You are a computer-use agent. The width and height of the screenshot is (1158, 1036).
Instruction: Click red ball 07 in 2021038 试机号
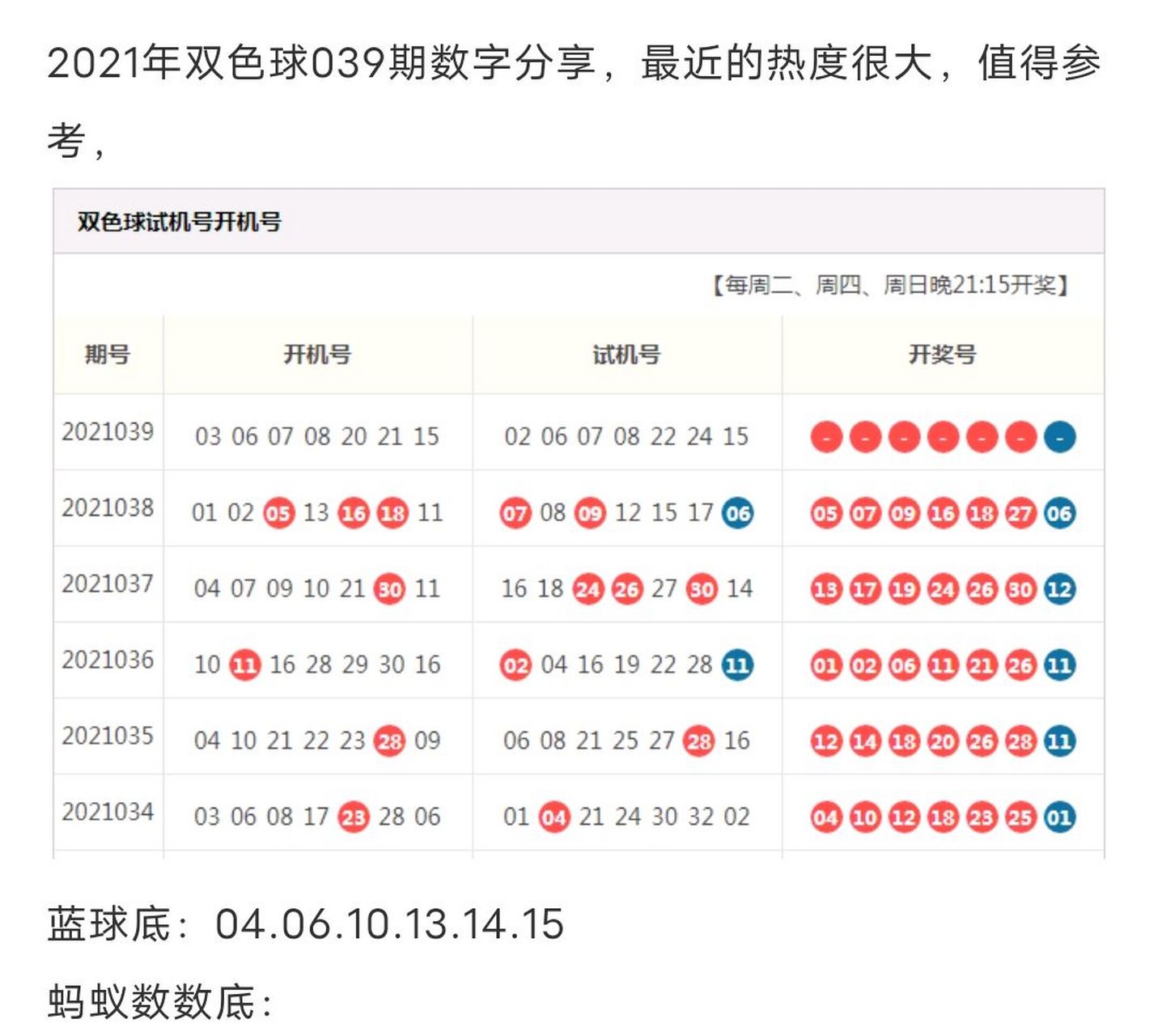(x=515, y=513)
